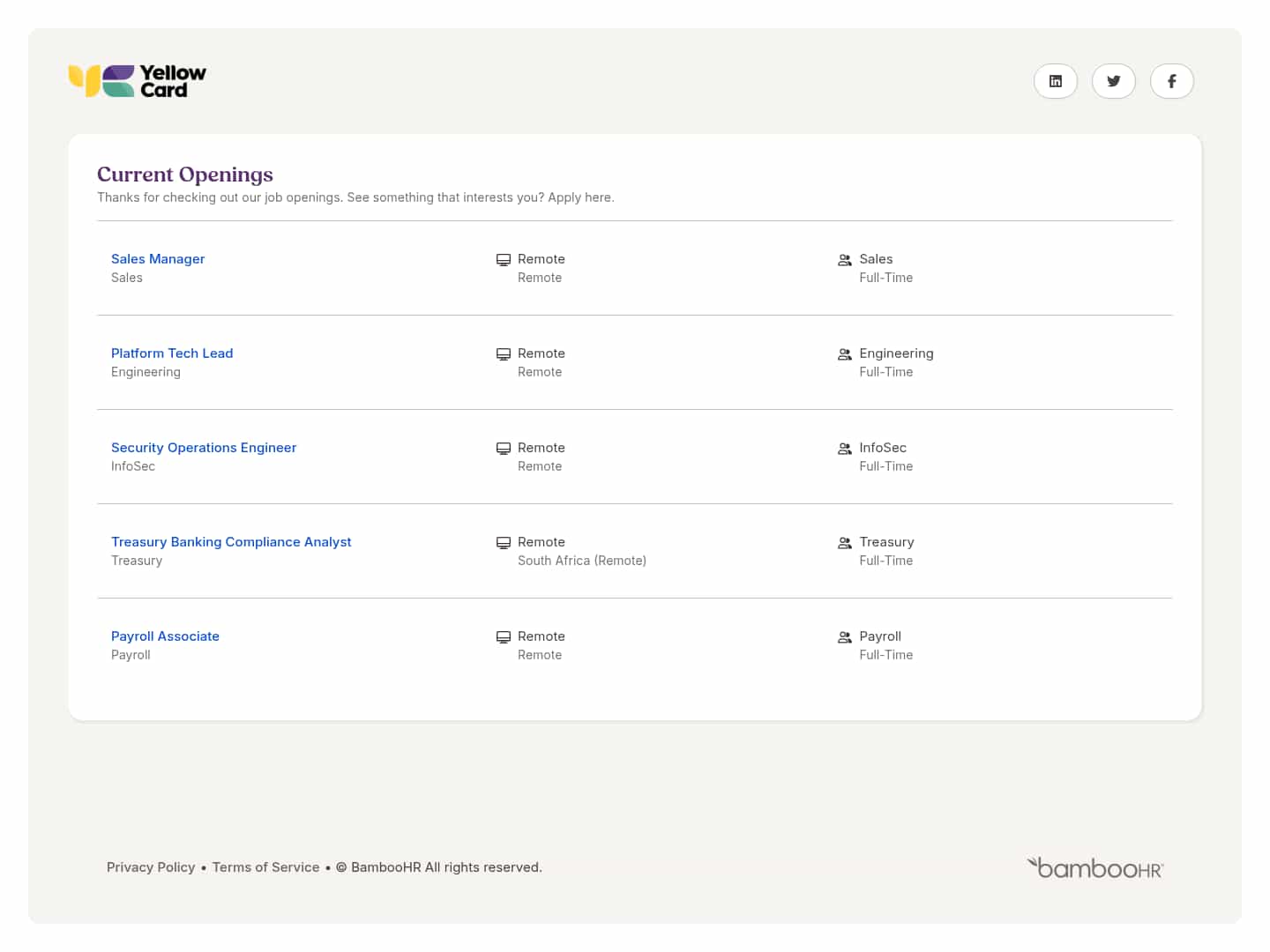This screenshot has width=1270, height=952.
Task: Open the Sales Manager job listing
Action: (x=158, y=259)
